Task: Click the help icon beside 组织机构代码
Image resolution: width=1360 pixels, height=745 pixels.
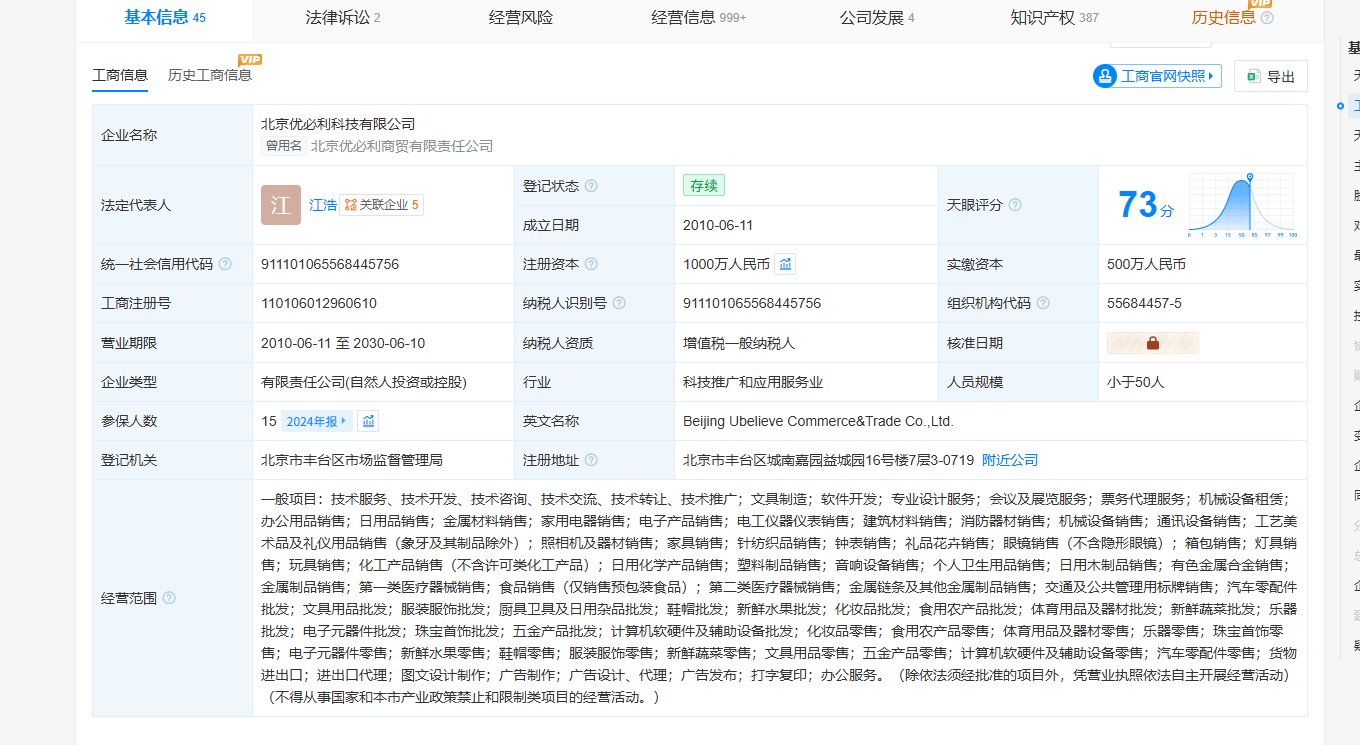Action: click(x=1043, y=303)
